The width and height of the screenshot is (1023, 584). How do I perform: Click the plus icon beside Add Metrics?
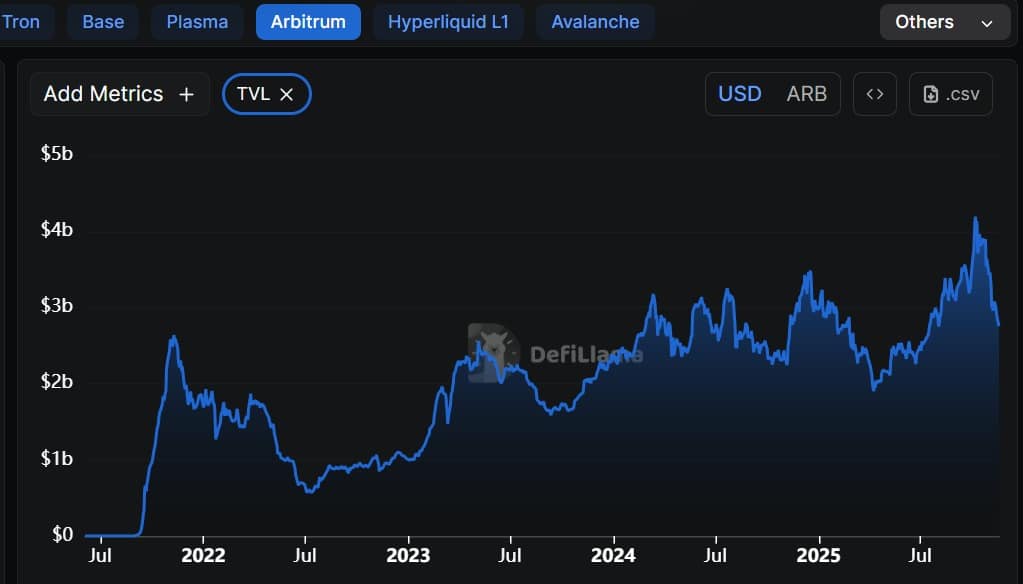pos(187,95)
